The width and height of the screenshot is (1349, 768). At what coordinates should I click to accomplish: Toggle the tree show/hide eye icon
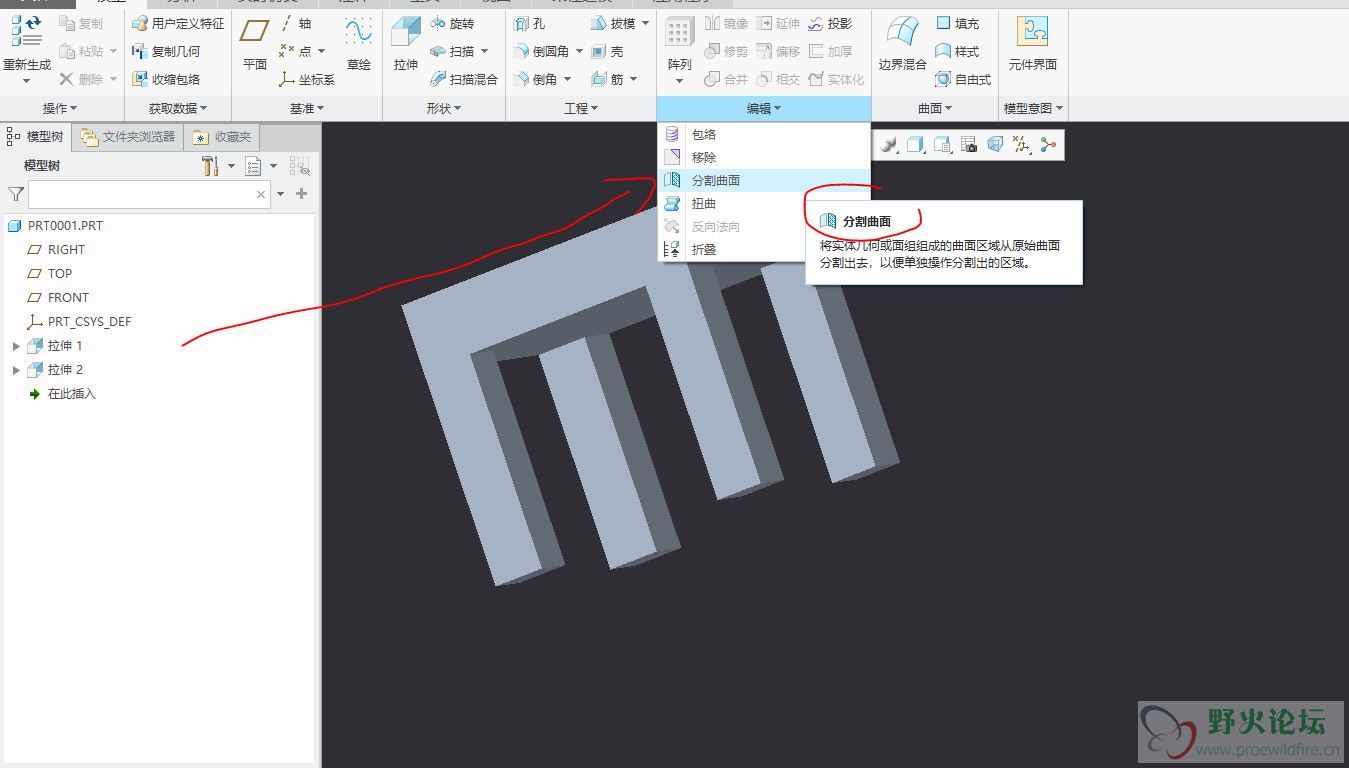(299, 166)
